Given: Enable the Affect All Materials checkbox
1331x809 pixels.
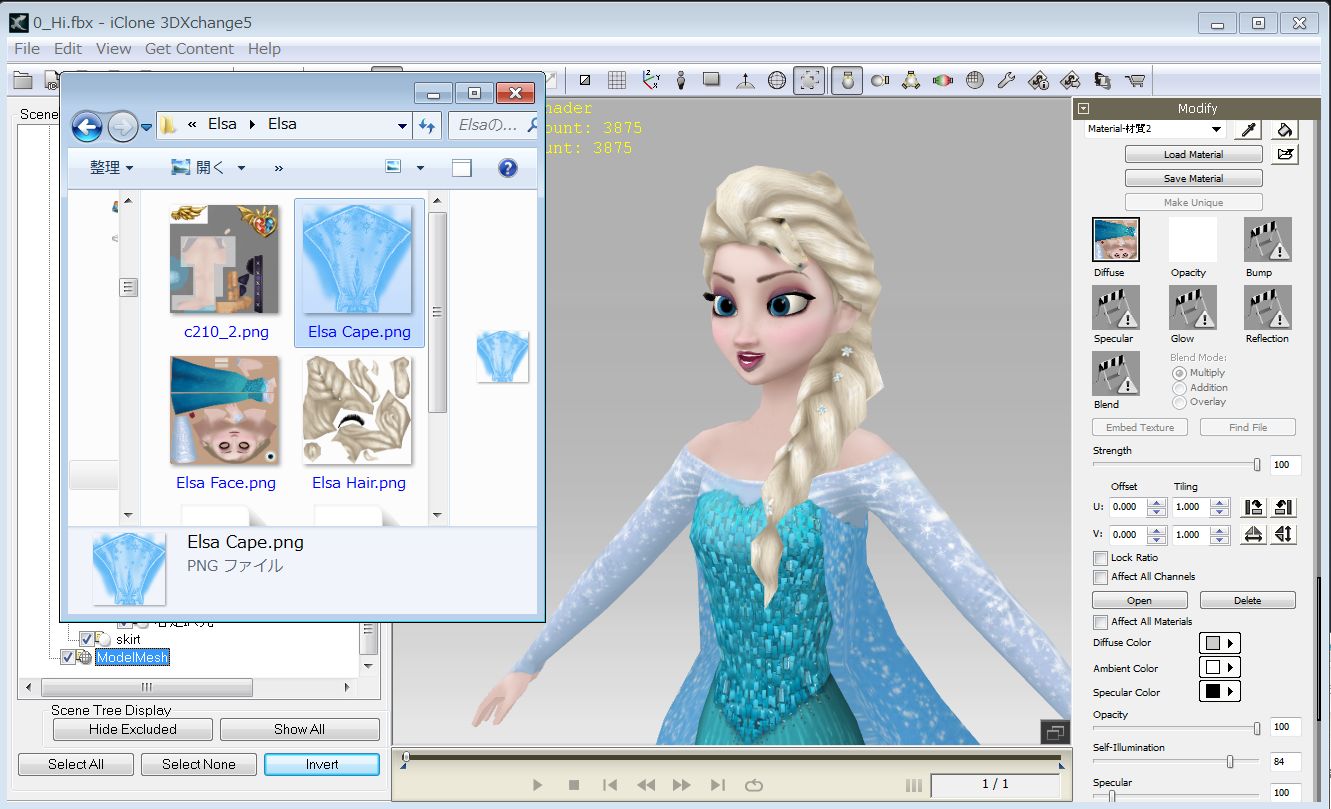Looking at the screenshot, I should (1101, 622).
